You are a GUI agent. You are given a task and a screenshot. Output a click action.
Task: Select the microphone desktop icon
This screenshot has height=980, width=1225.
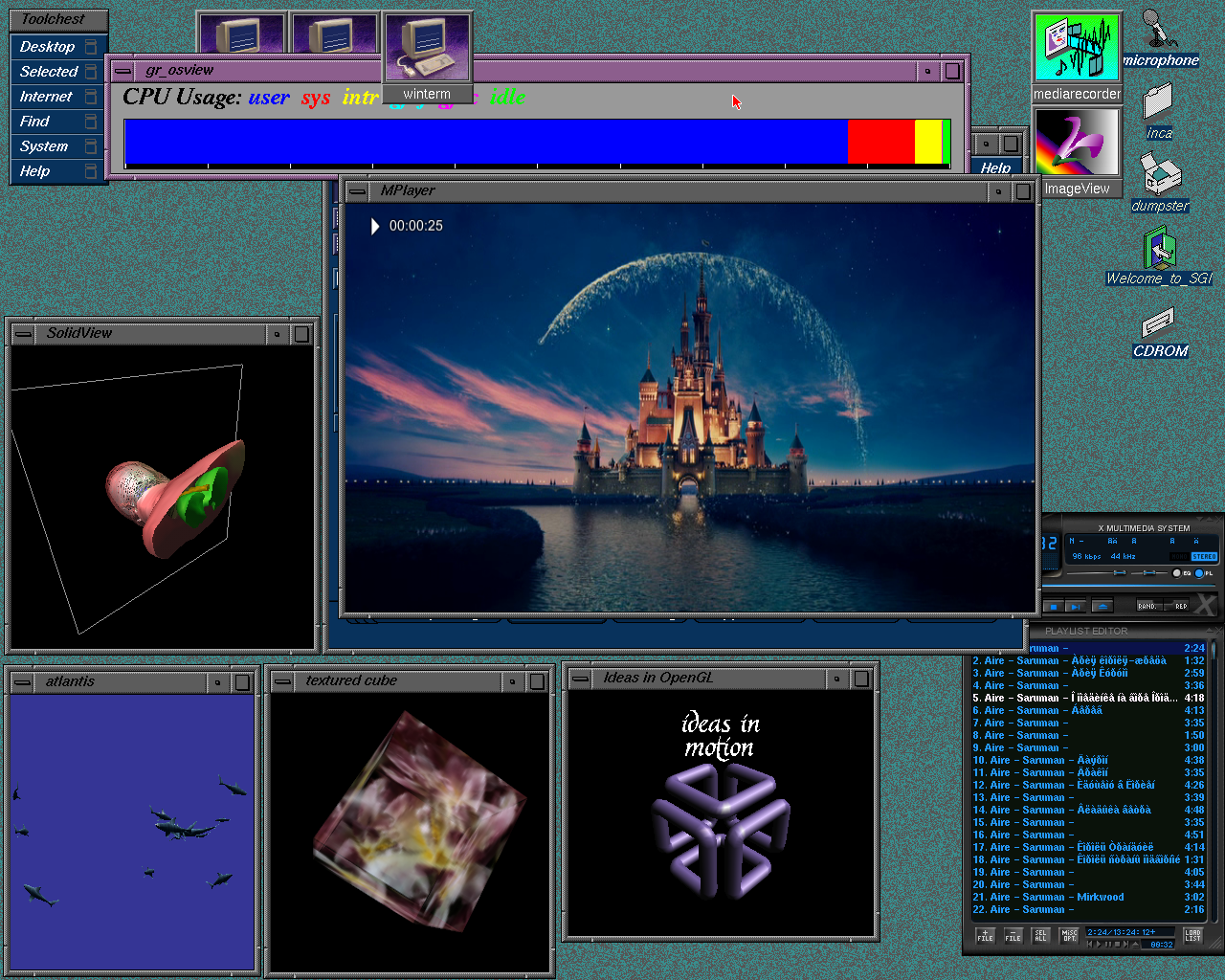pyautogui.click(x=1160, y=40)
